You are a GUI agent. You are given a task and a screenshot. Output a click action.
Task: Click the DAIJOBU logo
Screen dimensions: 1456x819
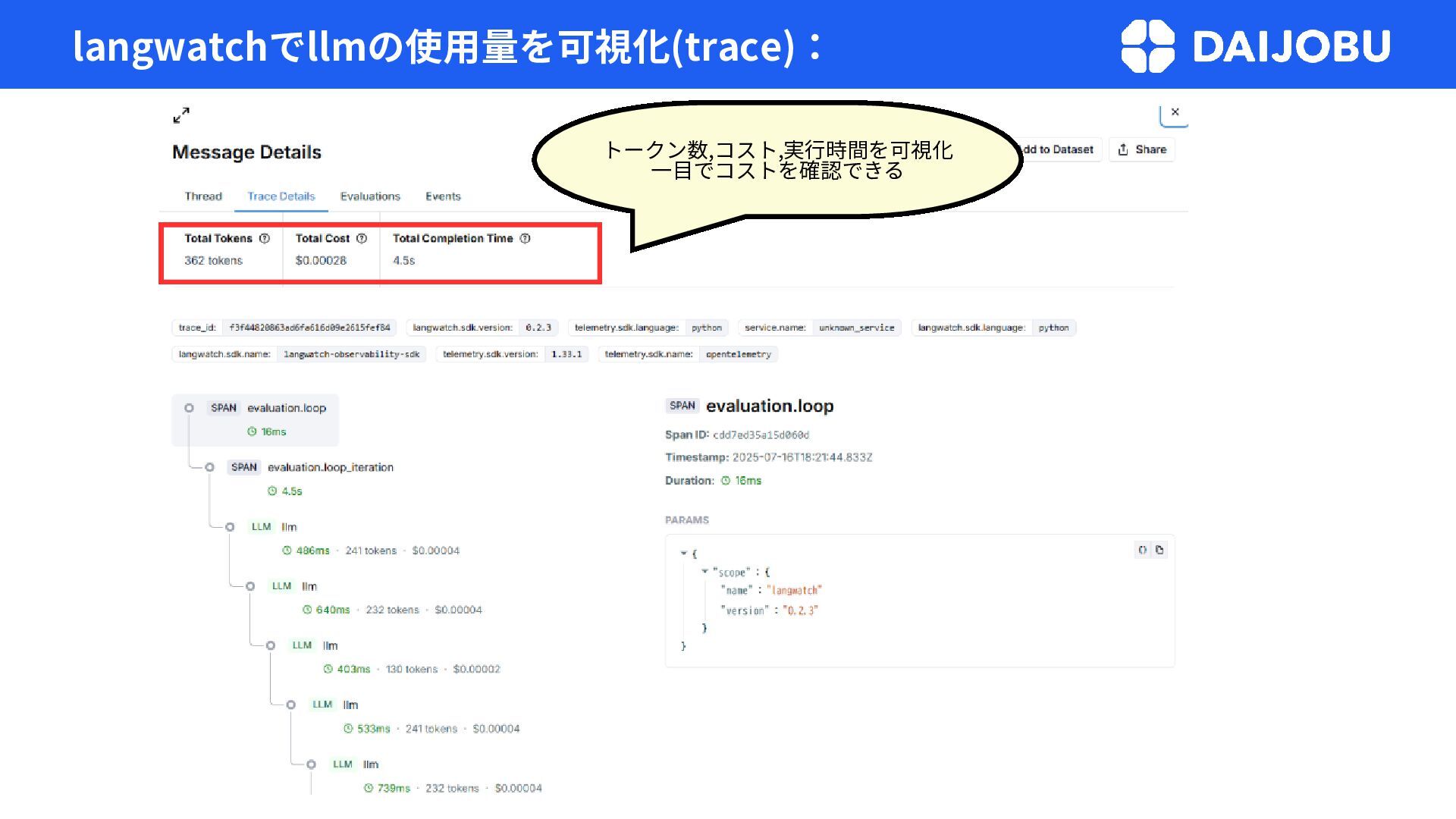point(1256,45)
